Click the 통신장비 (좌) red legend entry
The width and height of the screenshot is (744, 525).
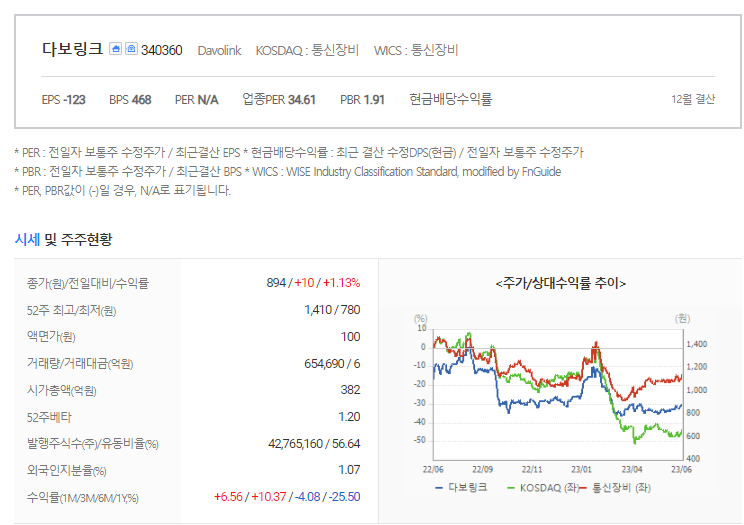(x=615, y=488)
